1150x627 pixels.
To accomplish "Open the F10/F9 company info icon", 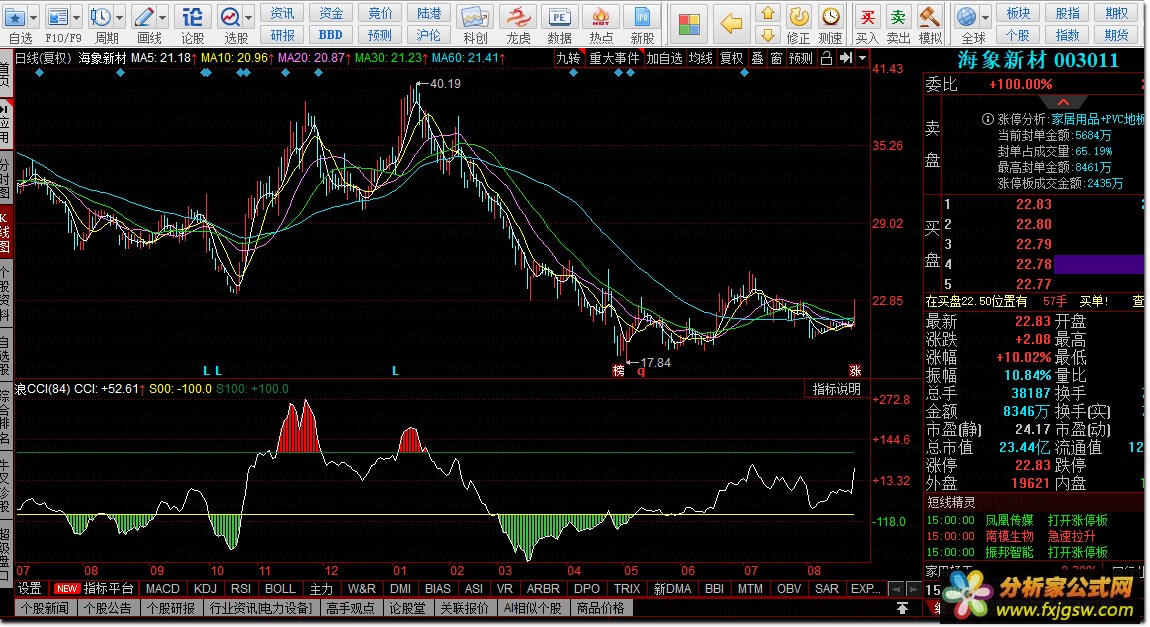I will click(x=57, y=17).
